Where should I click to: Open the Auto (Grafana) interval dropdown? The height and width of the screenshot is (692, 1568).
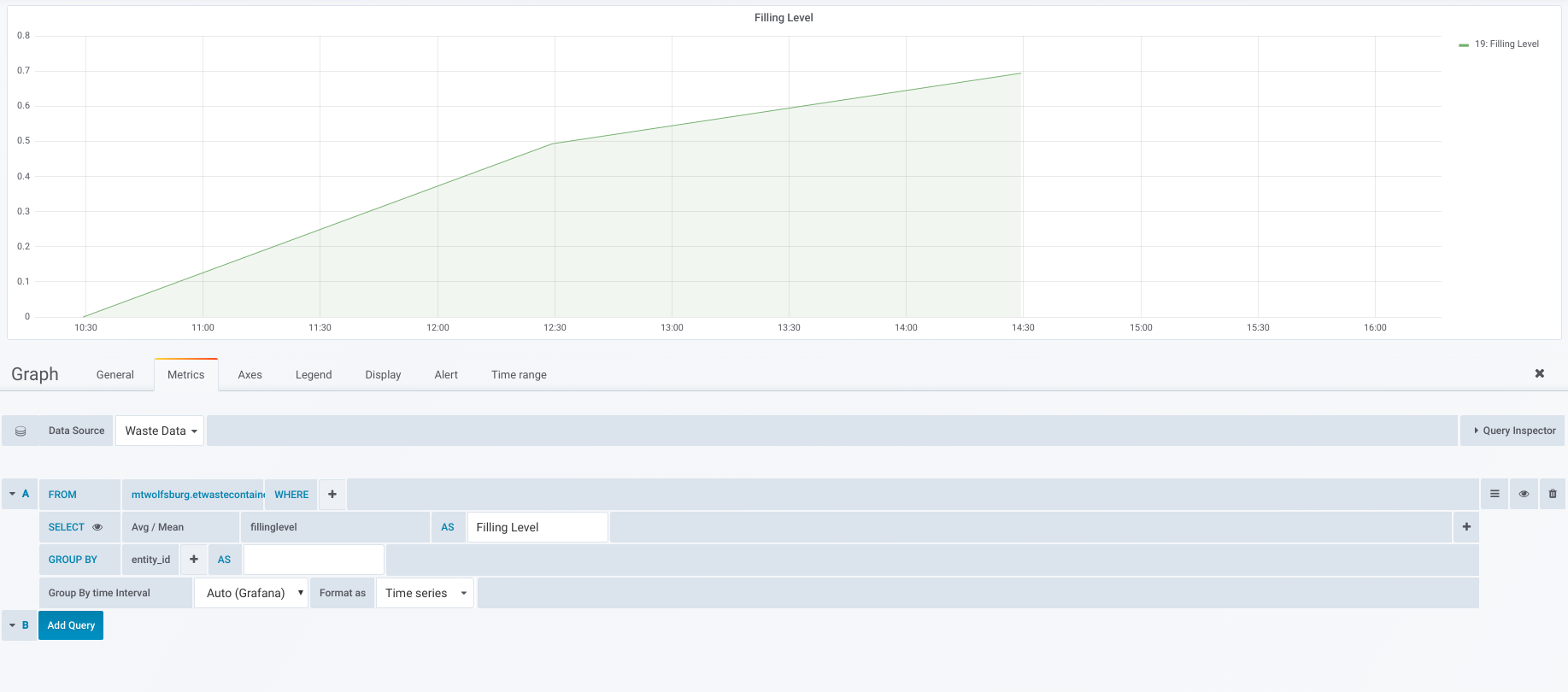(x=251, y=593)
